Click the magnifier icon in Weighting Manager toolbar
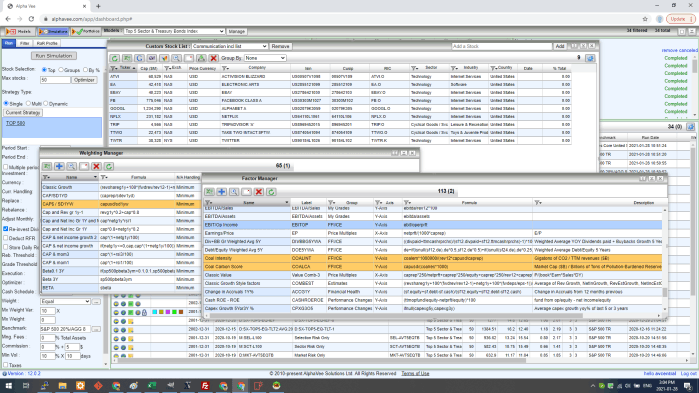Image resolution: width=699 pixels, height=393 pixels. [x=71, y=166]
